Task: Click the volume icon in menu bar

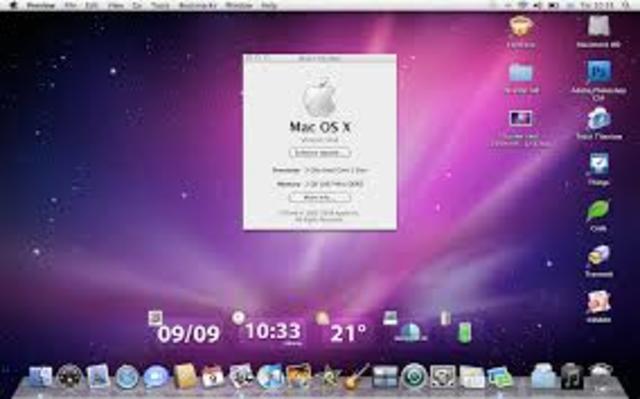Action: (538, 5)
